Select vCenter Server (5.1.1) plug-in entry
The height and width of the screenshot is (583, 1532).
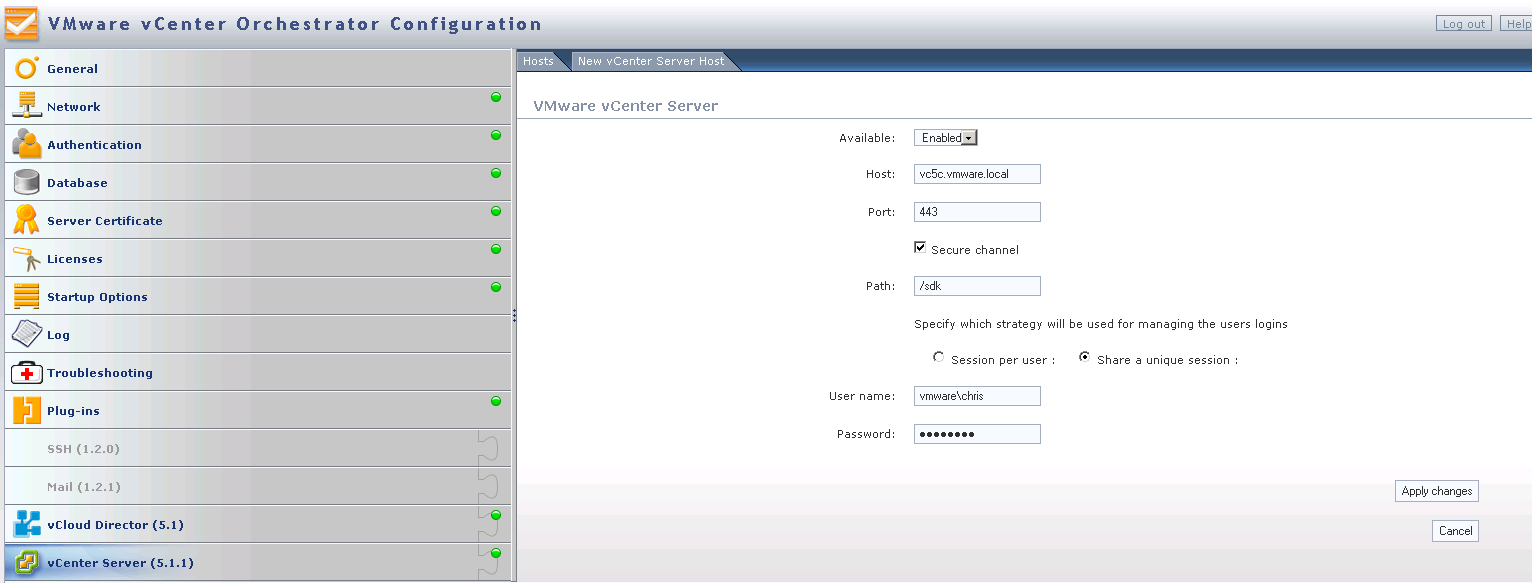[258, 562]
